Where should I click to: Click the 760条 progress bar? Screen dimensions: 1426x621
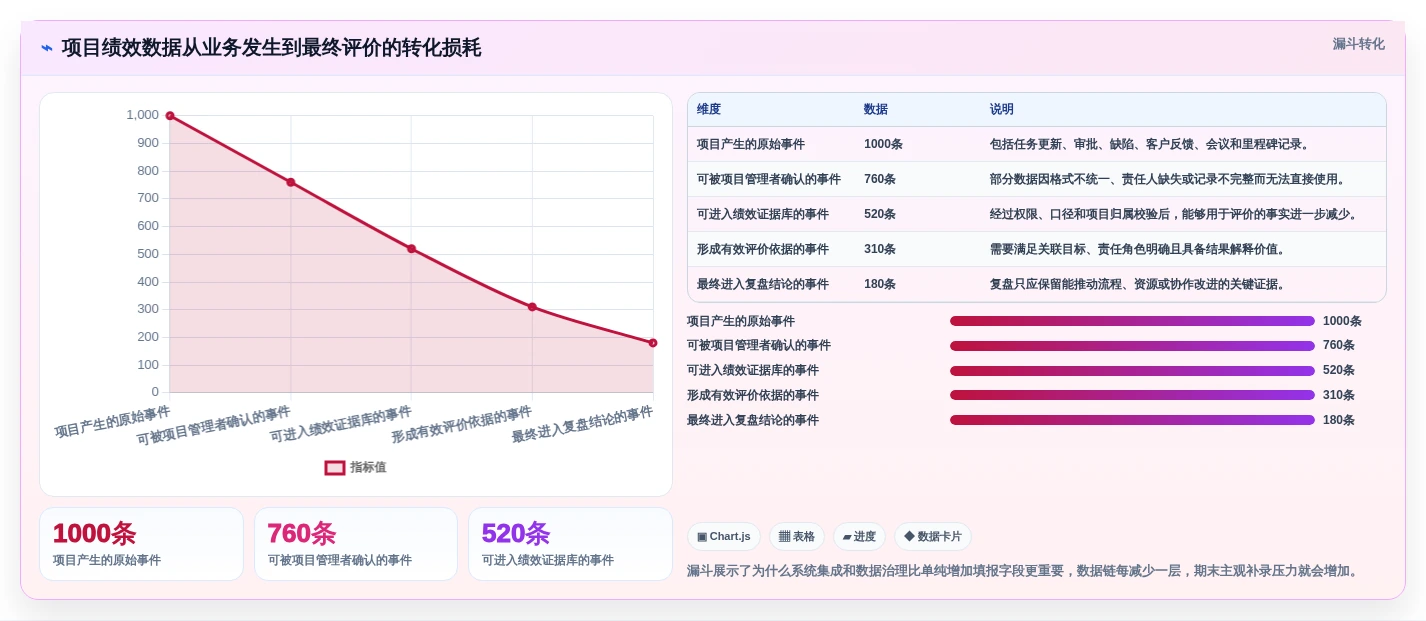(1132, 346)
